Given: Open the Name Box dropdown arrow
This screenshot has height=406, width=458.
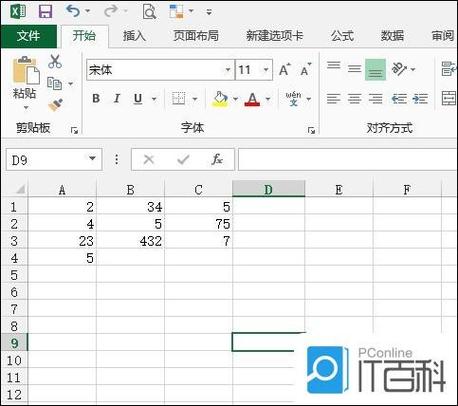Looking at the screenshot, I should tap(92, 158).
